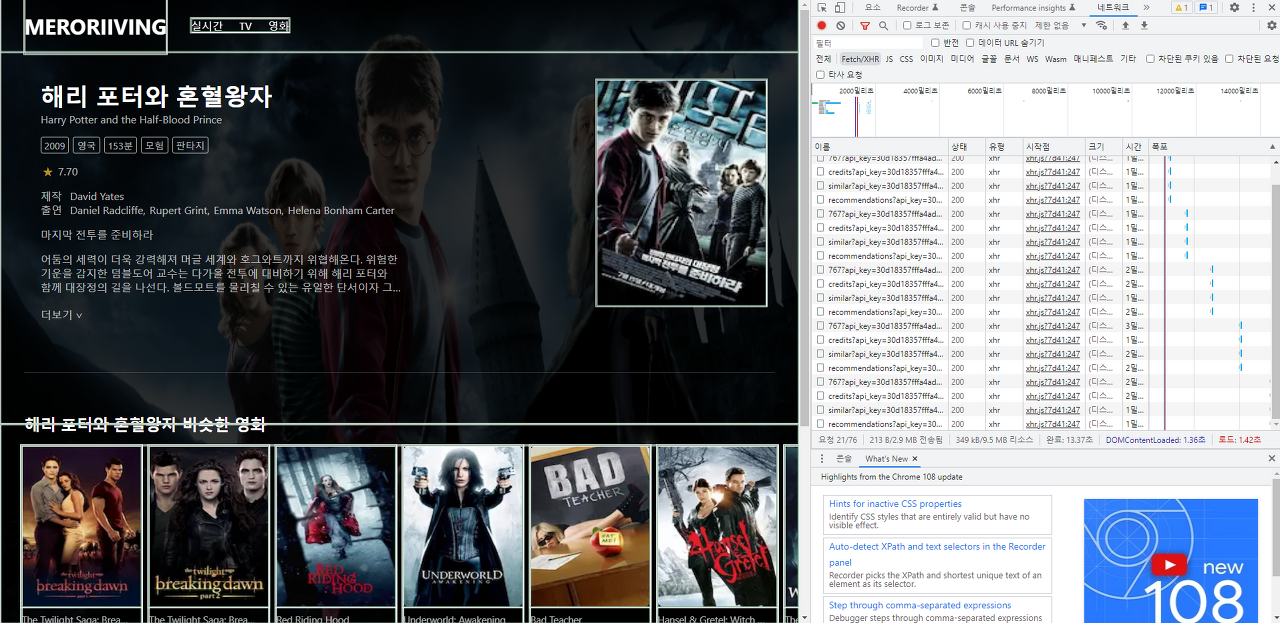The width and height of the screenshot is (1280, 623).
Task: Filter requests by 문서
Action: [1011, 59]
